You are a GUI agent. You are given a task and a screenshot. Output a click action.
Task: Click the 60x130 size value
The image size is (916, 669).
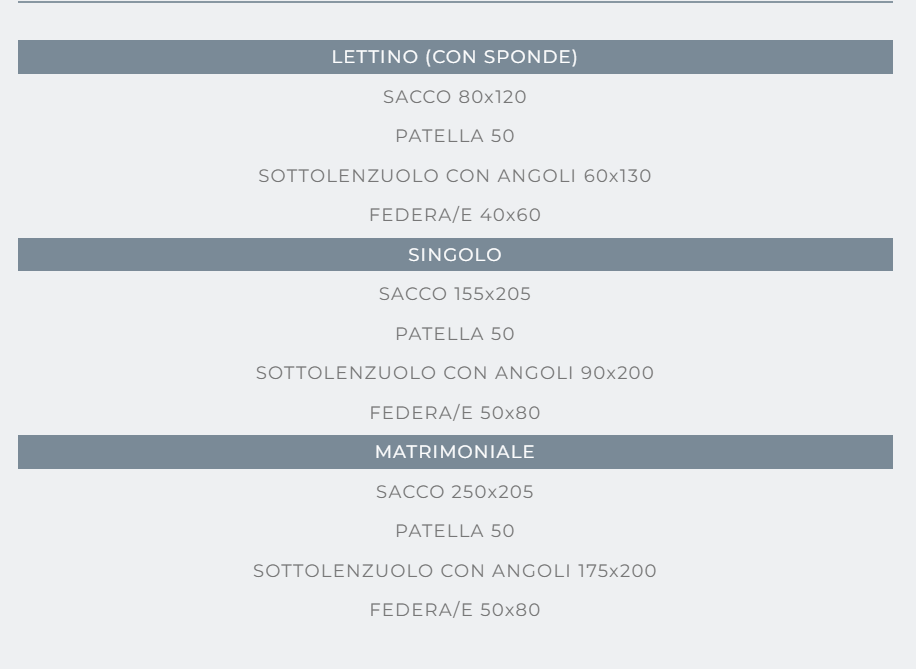coord(617,175)
